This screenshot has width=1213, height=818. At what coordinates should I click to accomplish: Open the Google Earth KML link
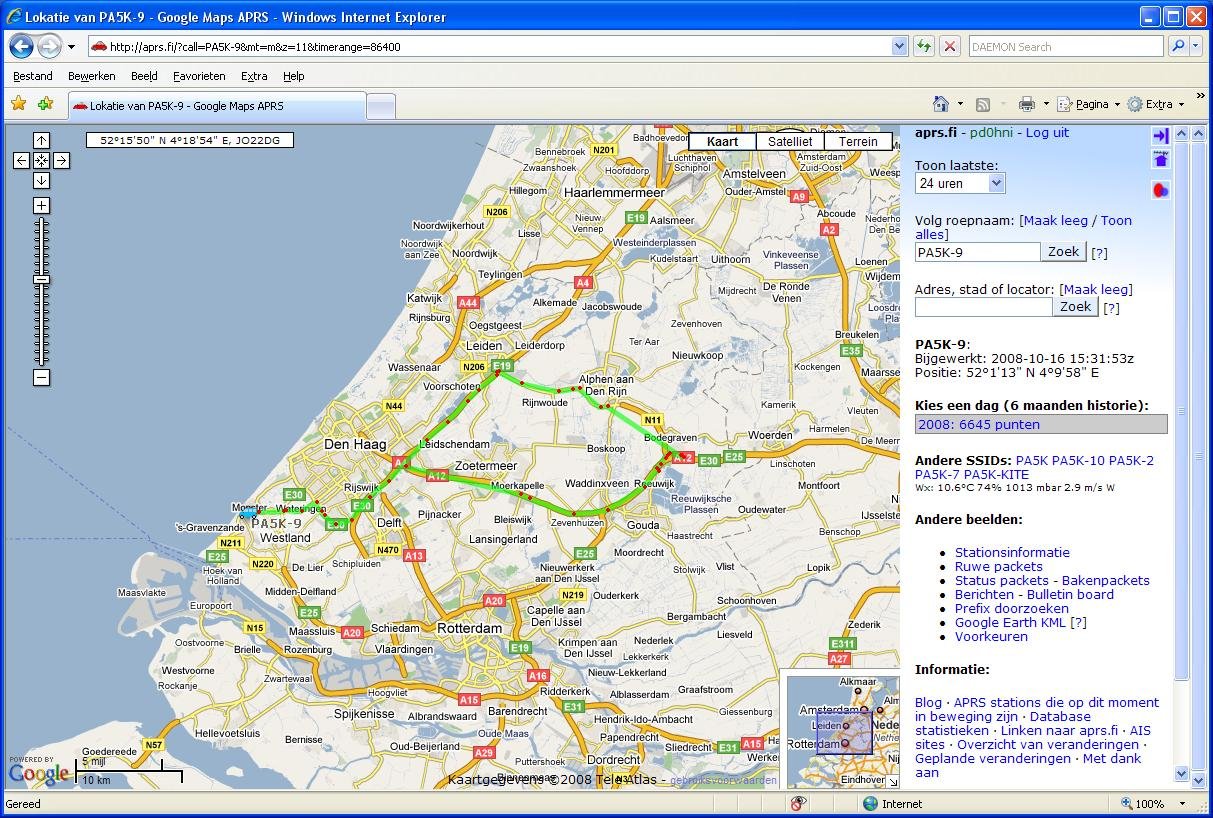click(x=1010, y=622)
